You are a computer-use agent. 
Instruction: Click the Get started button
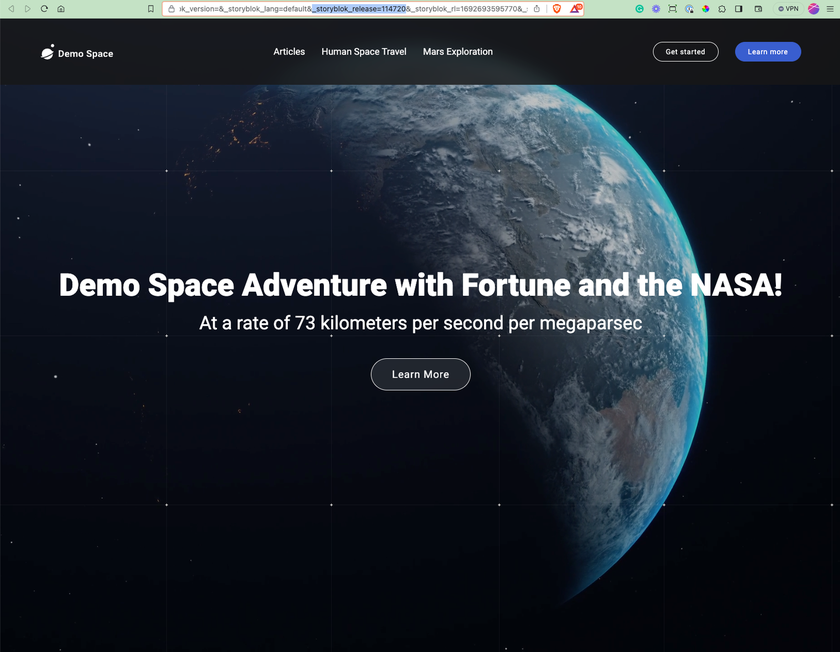pos(685,51)
